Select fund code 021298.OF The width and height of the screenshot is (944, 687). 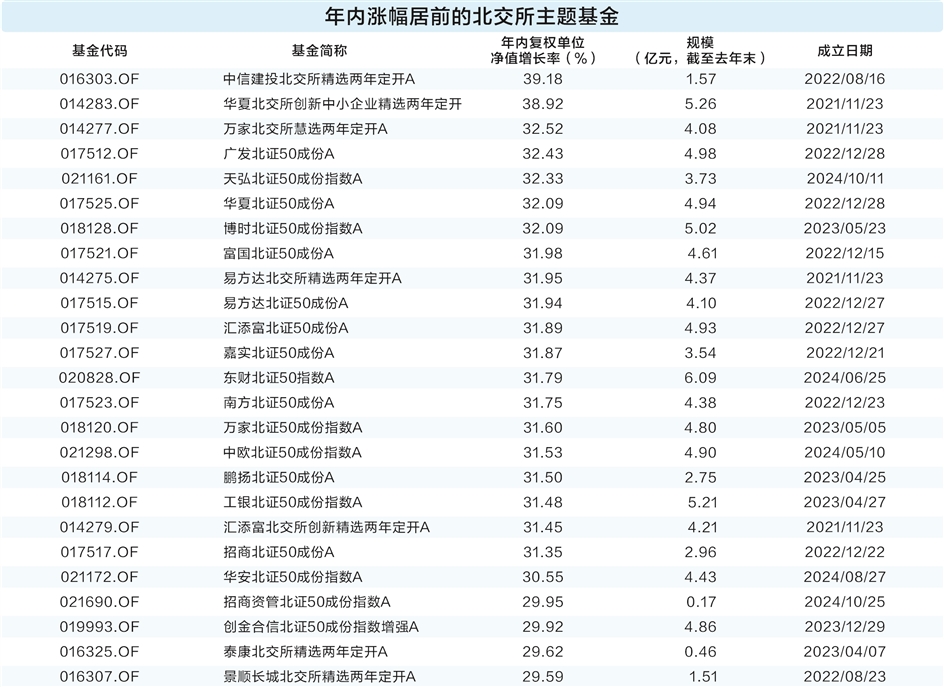pos(99,452)
